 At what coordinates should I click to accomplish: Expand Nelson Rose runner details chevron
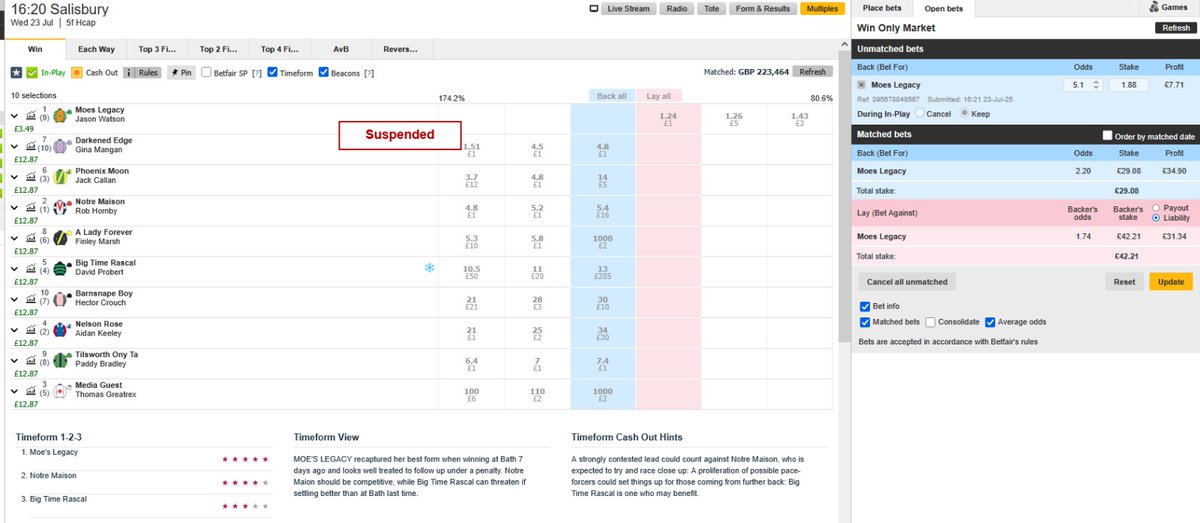click(x=15, y=330)
